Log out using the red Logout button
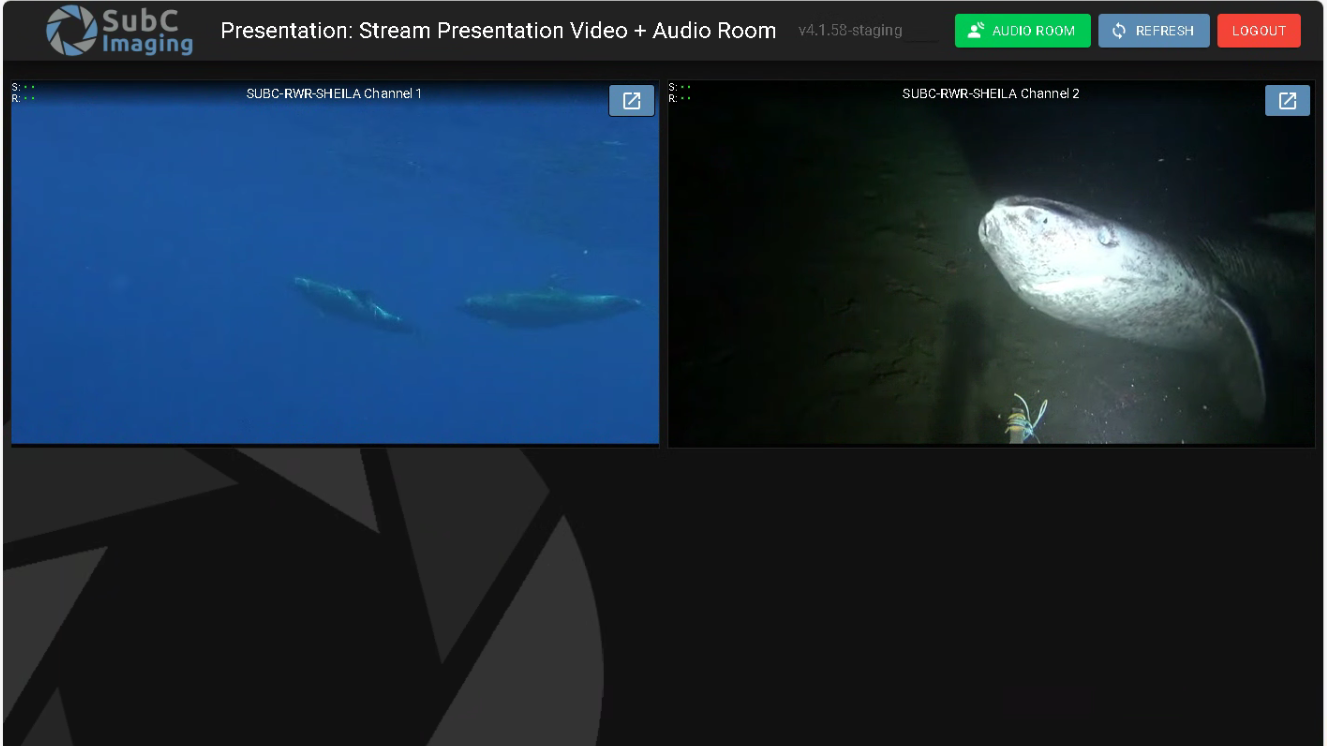1327x746 pixels. (x=1258, y=31)
